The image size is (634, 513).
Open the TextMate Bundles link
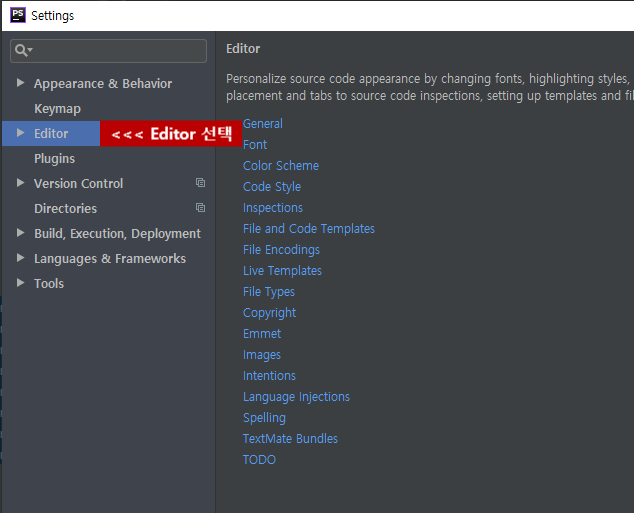(x=290, y=439)
